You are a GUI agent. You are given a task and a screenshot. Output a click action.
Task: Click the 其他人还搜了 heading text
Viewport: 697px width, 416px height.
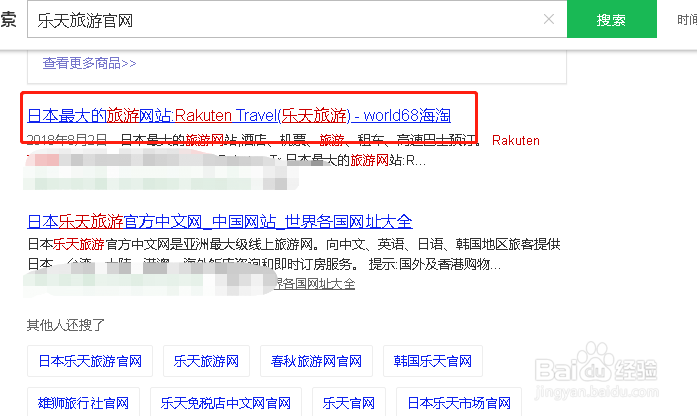coord(66,325)
